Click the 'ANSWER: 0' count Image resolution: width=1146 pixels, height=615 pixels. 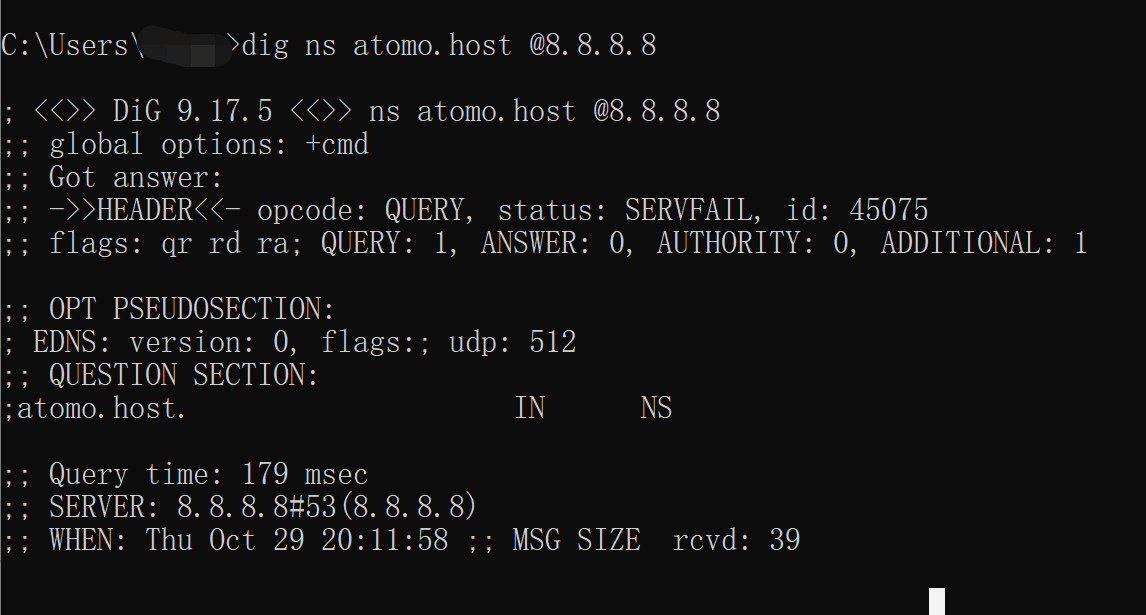tap(557, 243)
